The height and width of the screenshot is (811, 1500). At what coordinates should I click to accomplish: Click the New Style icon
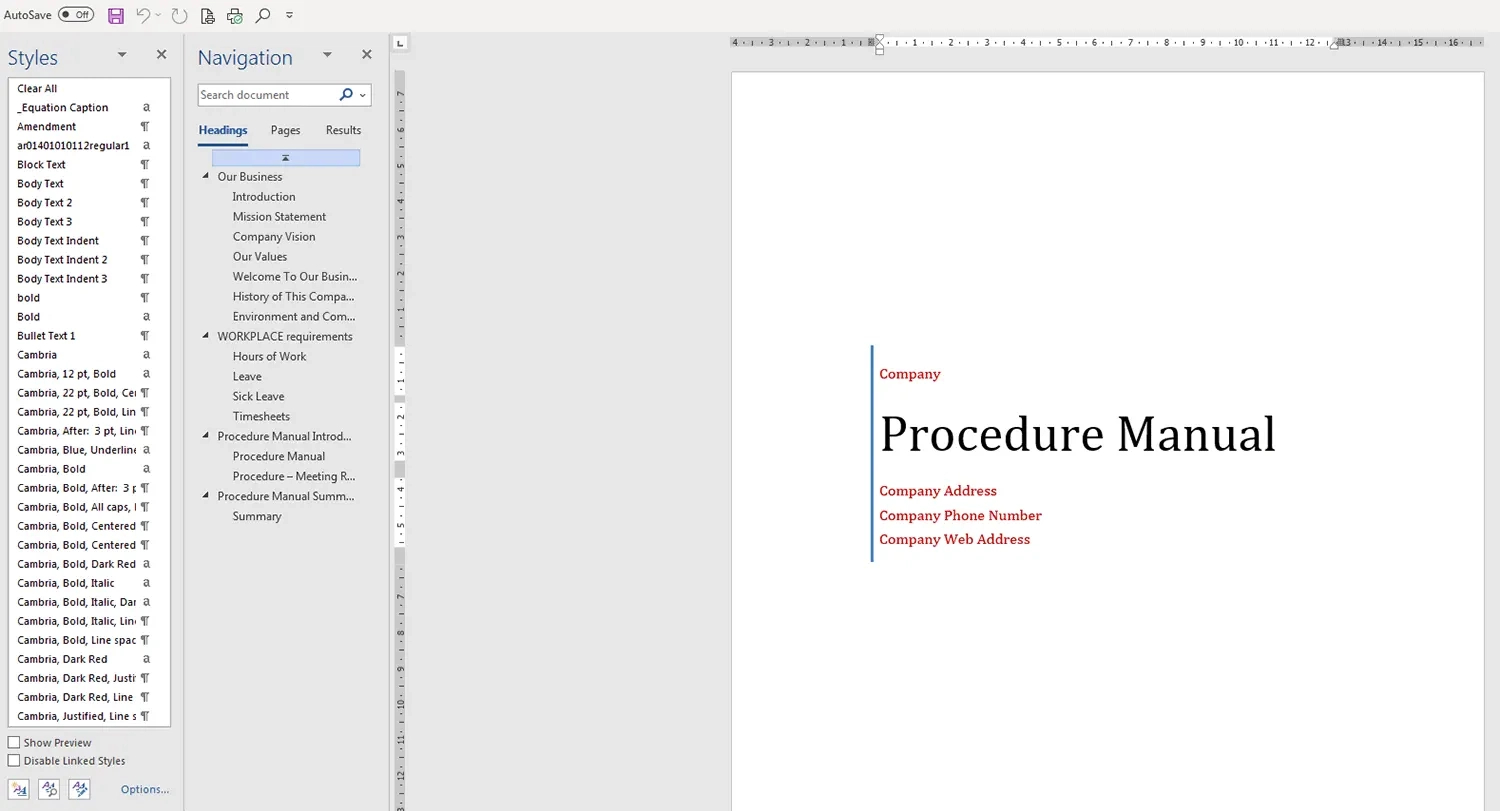19,789
